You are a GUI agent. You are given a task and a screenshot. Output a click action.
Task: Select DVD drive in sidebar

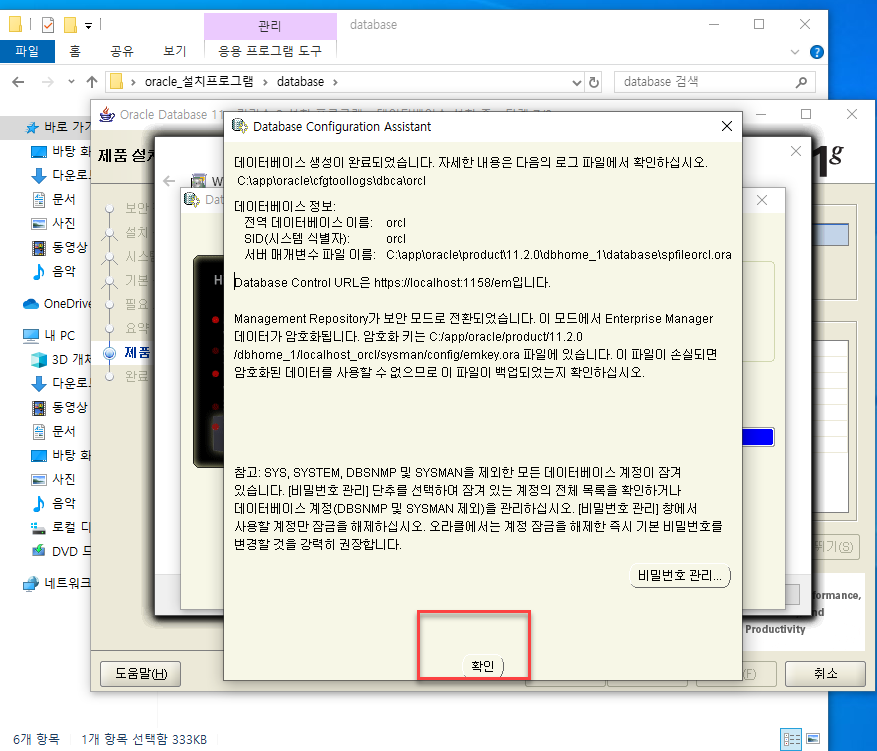60,551
